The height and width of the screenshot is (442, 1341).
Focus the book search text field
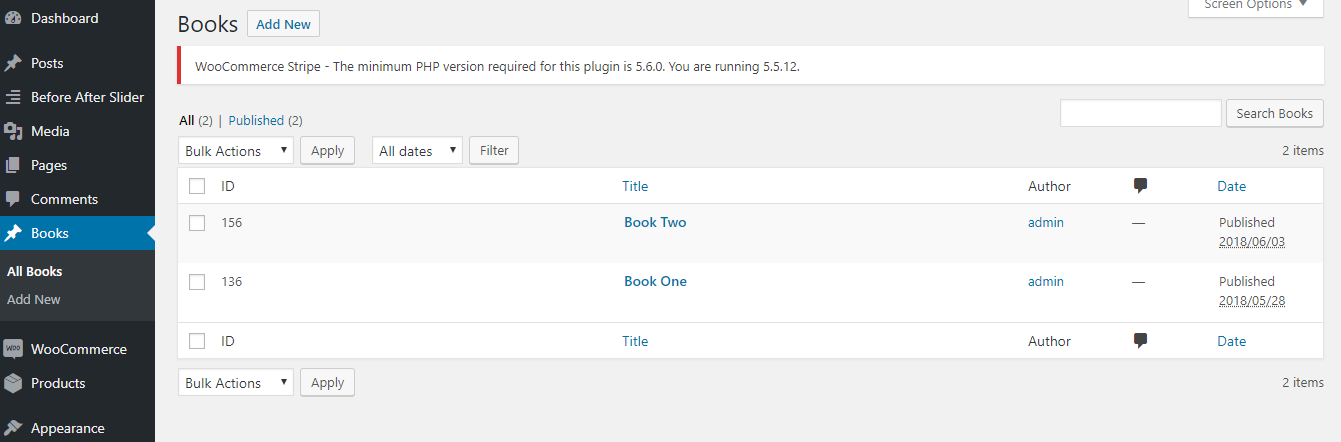(1141, 113)
